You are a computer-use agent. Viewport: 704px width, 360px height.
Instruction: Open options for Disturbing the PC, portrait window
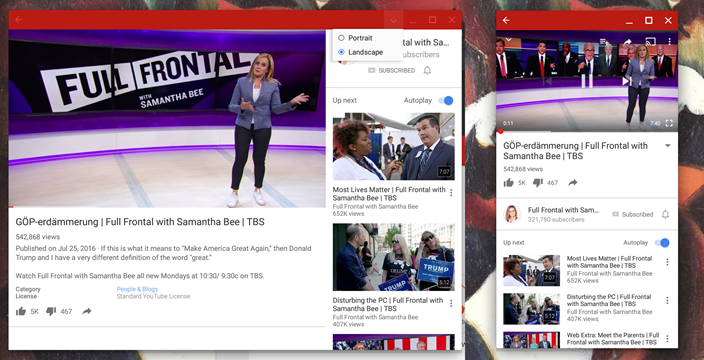pos(667,300)
